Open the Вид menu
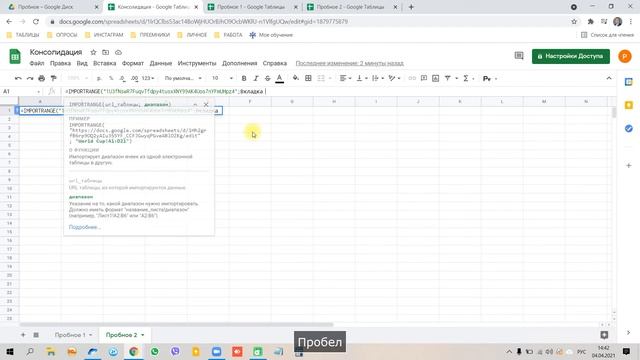The height and width of the screenshot is (360, 640). point(82,63)
